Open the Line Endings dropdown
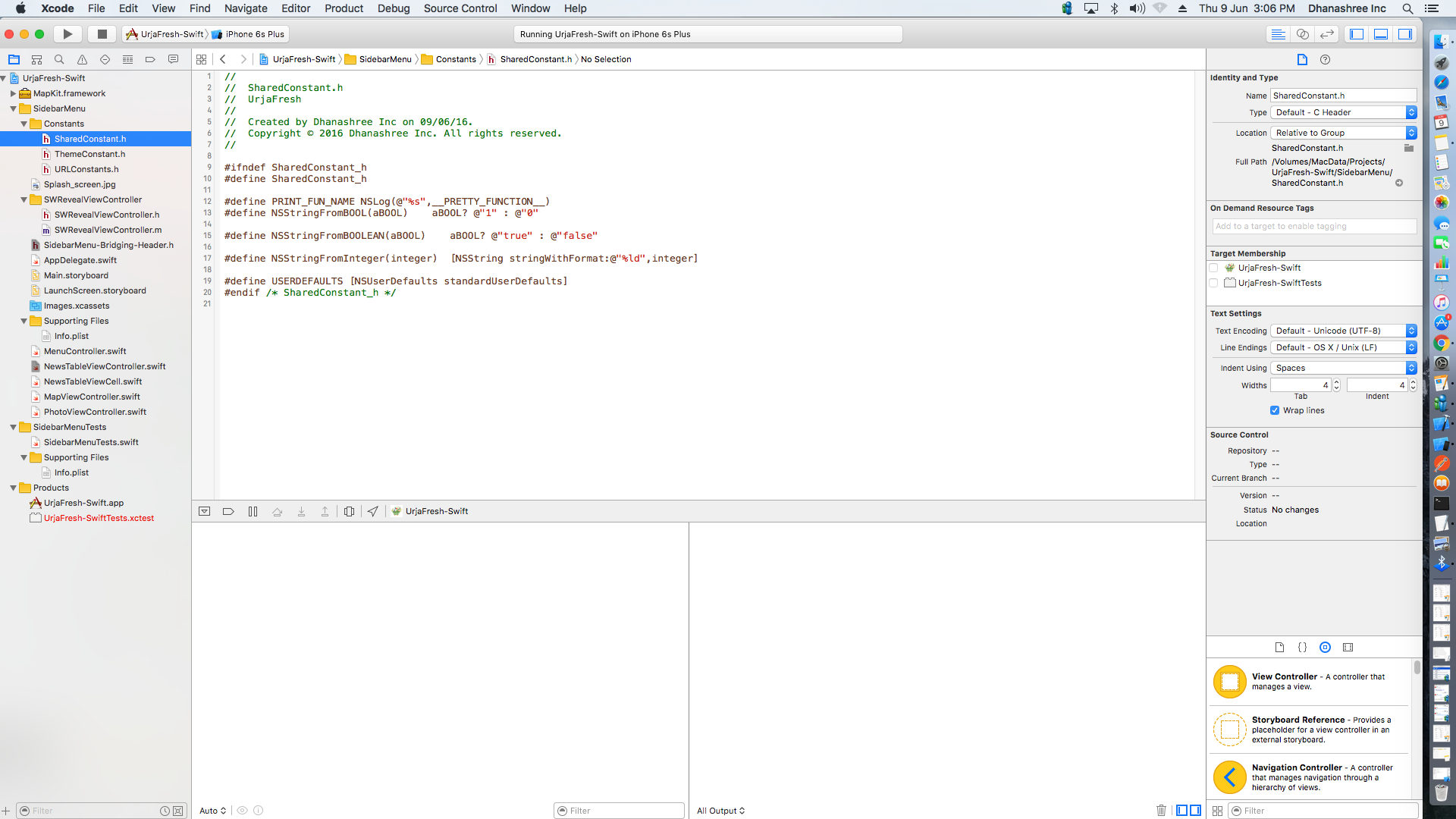The height and width of the screenshot is (819, 1456). pos(1344,347)
